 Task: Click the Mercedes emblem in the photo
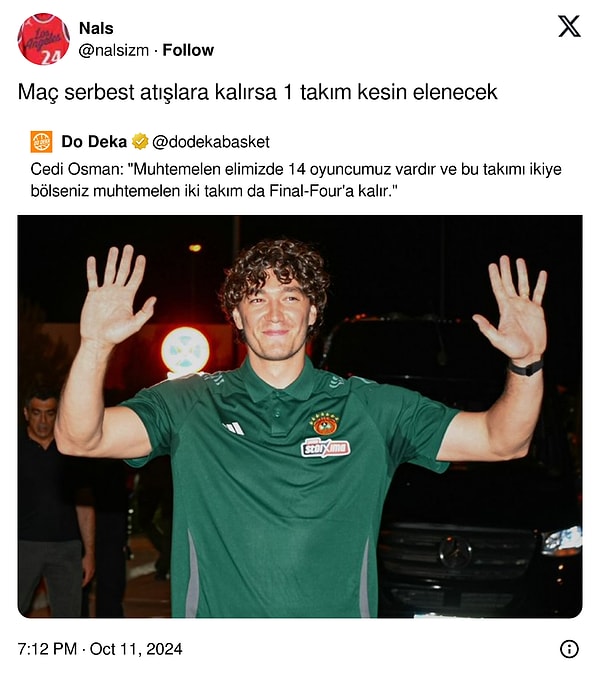(455, 553)
